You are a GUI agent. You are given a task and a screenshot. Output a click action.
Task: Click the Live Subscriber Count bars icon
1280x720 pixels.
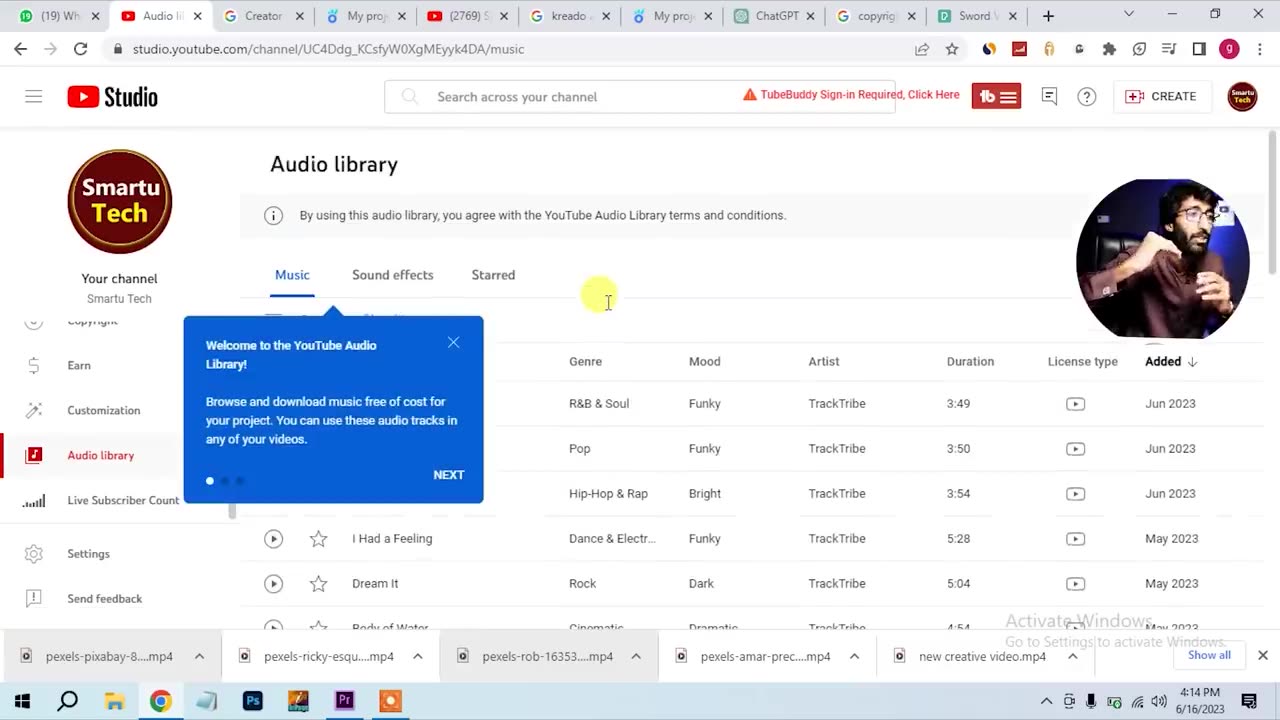[34, 500]
